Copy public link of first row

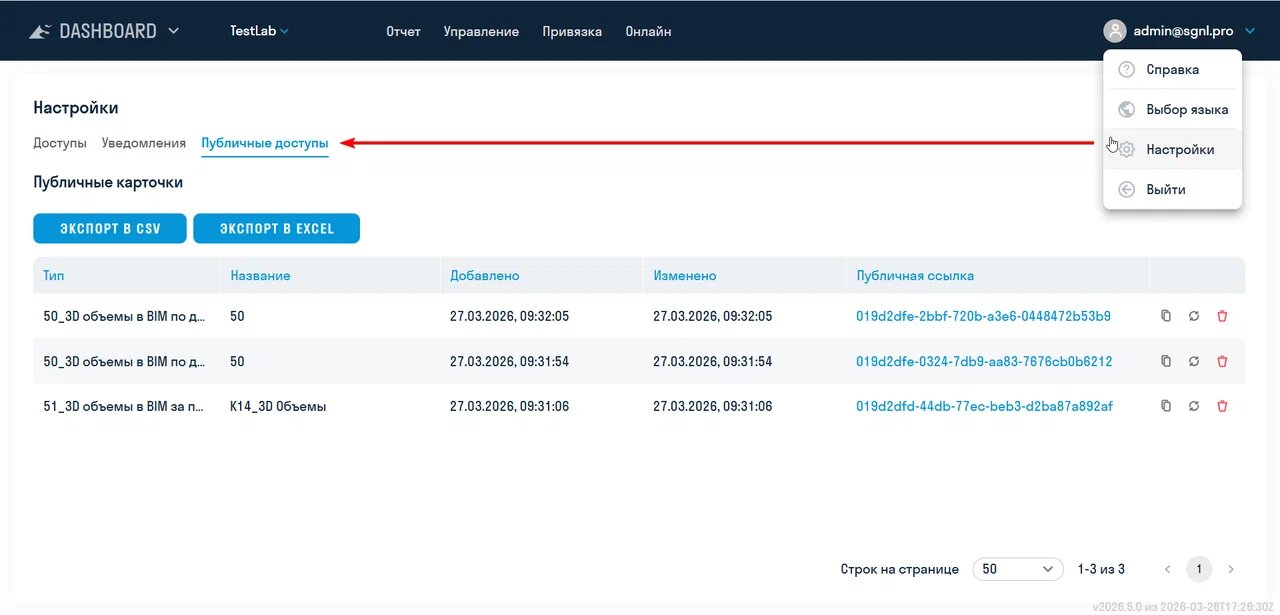tap(1165, 316)
